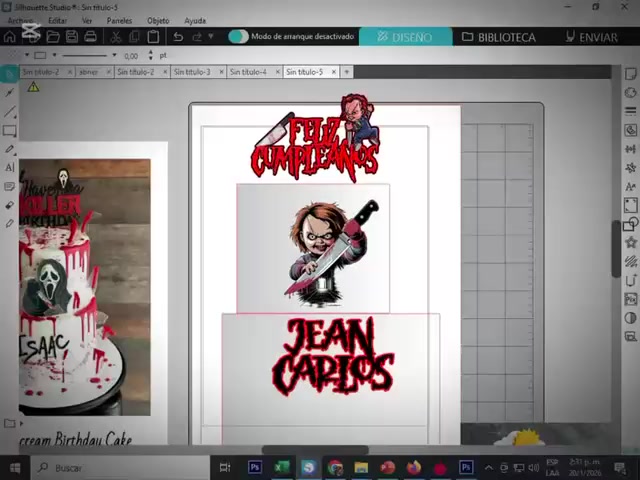Click the vertical canvas scrollbar thumb
The image size is (640, 480).
pyautogui.click(x=616, y=249)
